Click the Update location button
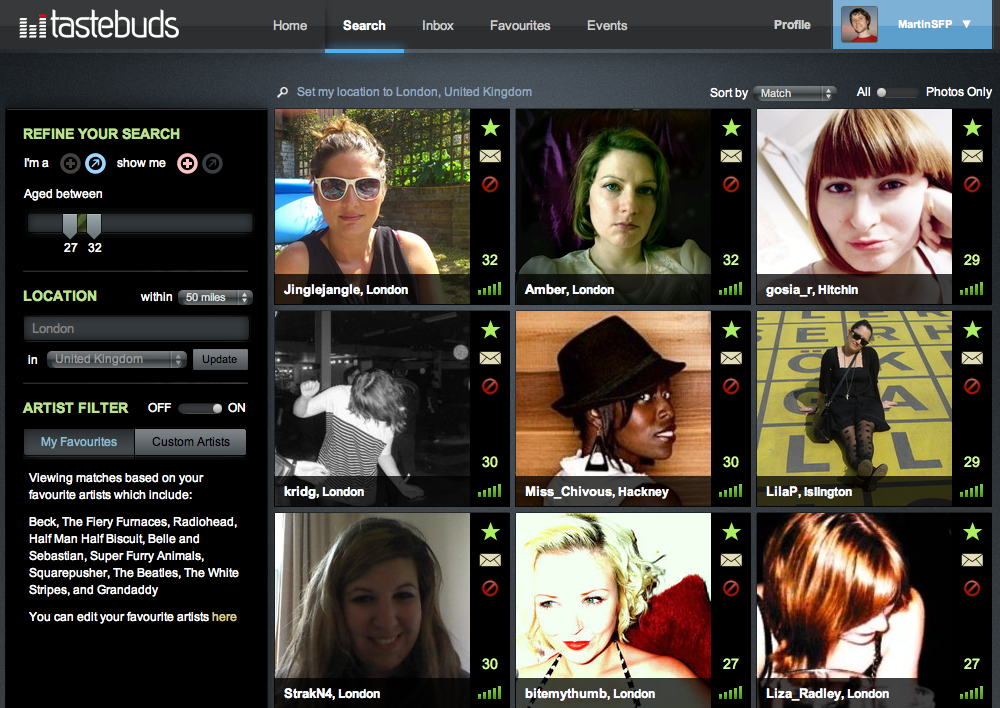Image resolution: width=1000 pixels, height=708 pixels. point(220,359)
